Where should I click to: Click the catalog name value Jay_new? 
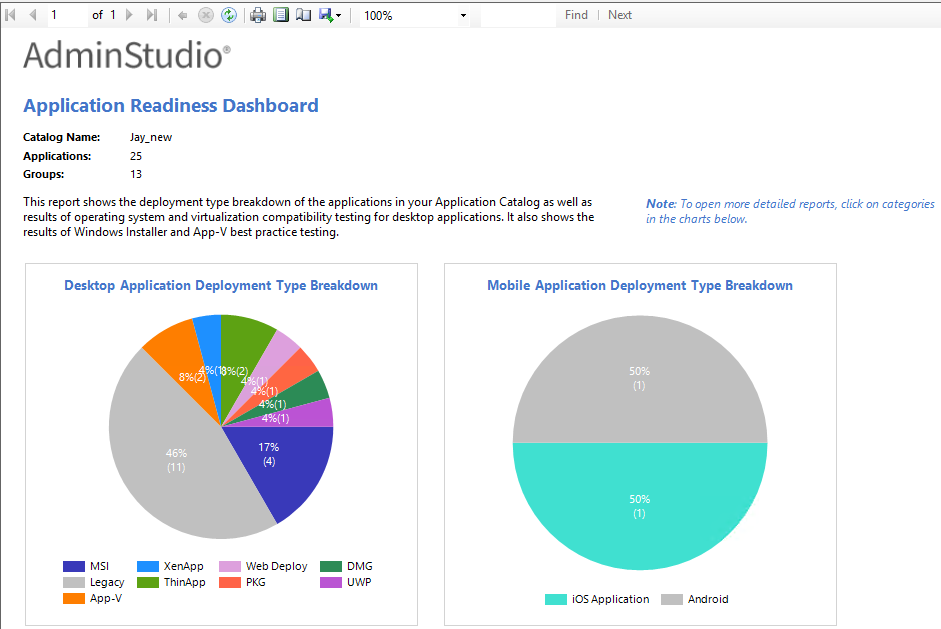(x=151, y=137)
